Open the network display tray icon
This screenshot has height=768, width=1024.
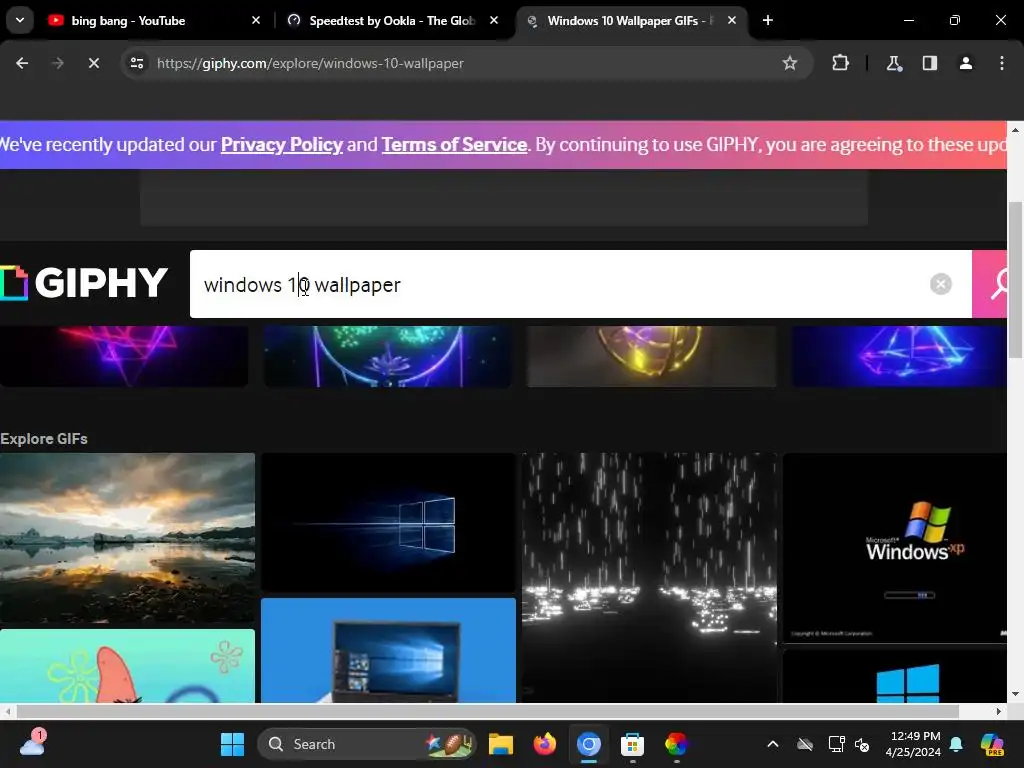[x=837, y=744]
